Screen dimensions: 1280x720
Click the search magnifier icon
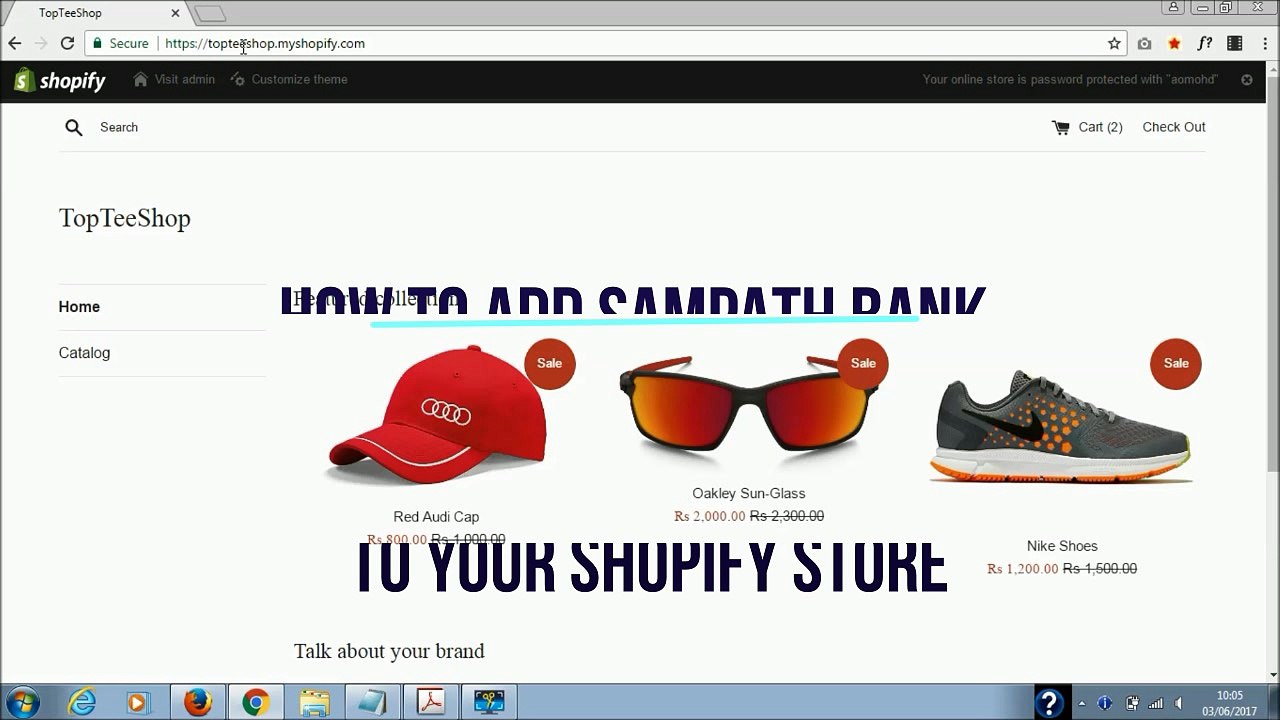coord(74,127)
